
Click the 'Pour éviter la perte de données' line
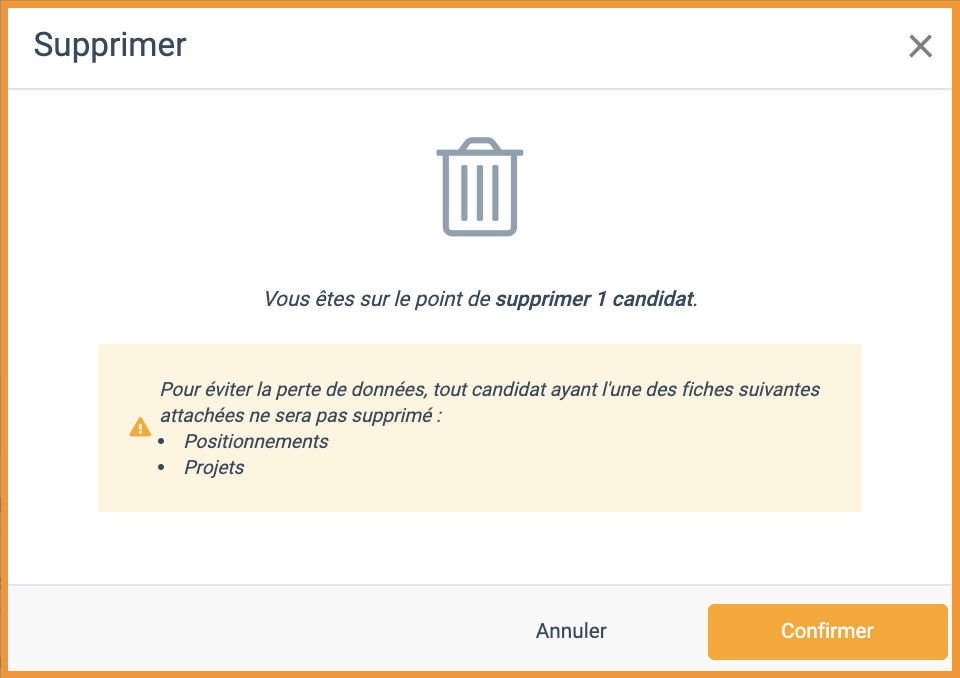coord(490,390)
